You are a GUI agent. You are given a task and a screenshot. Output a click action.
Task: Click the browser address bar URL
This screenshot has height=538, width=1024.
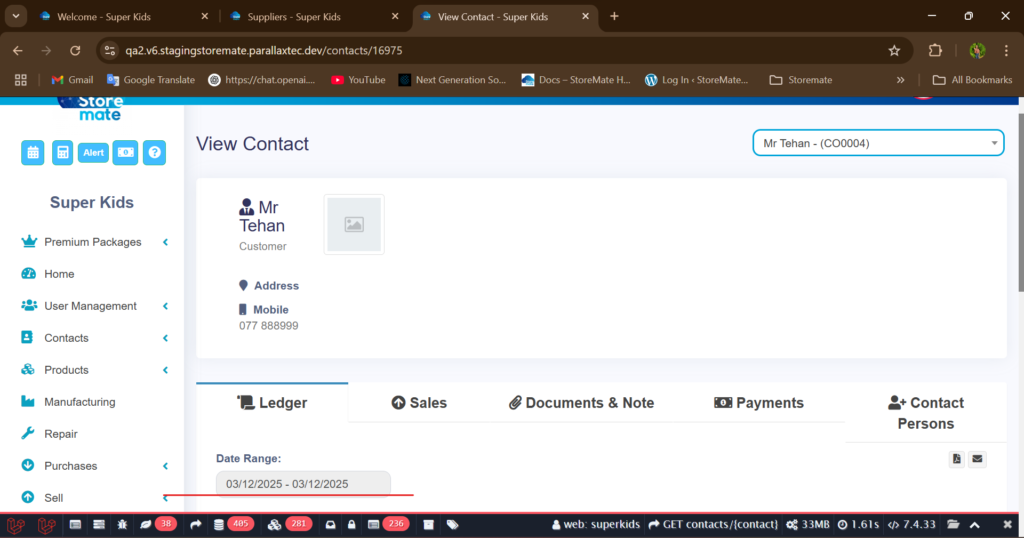click(263, 50)
